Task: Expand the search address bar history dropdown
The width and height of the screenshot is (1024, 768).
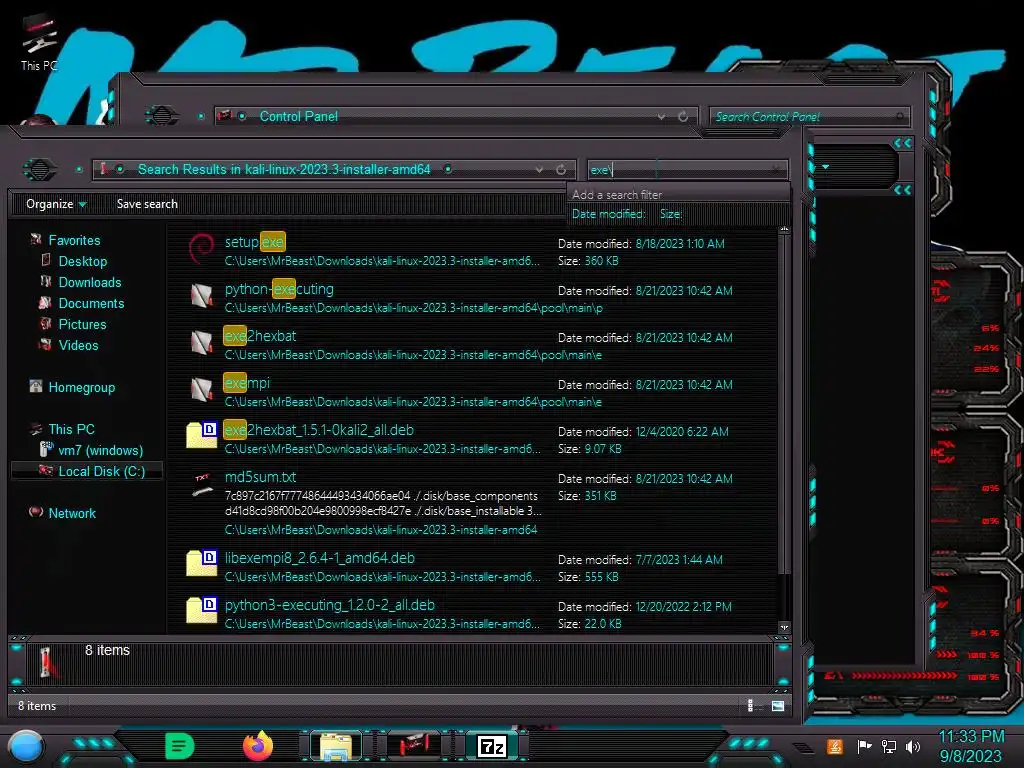Action: click(539, 170)
